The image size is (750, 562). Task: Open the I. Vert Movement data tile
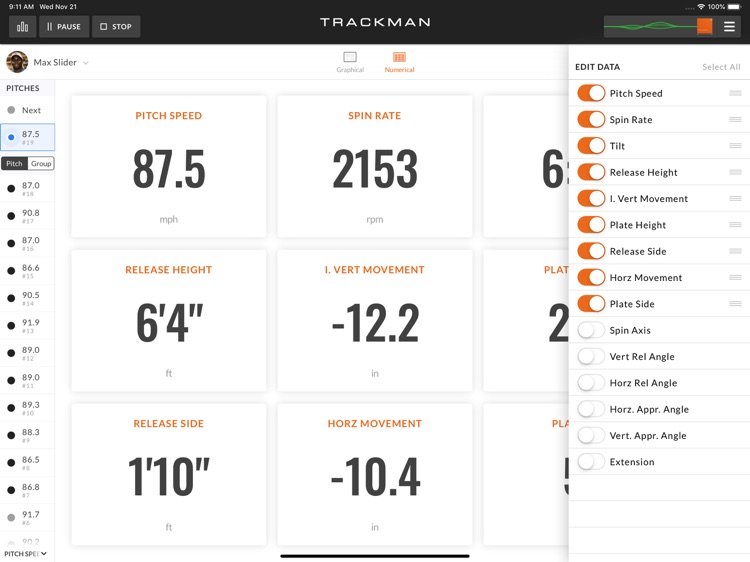click(375, 320)
